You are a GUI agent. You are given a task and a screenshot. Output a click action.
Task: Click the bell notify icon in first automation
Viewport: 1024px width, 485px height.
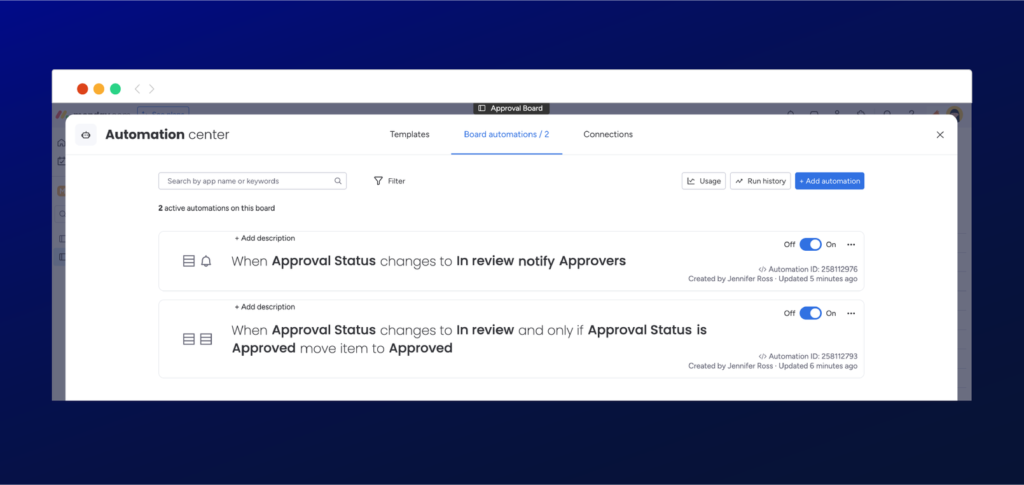(206, 262)
